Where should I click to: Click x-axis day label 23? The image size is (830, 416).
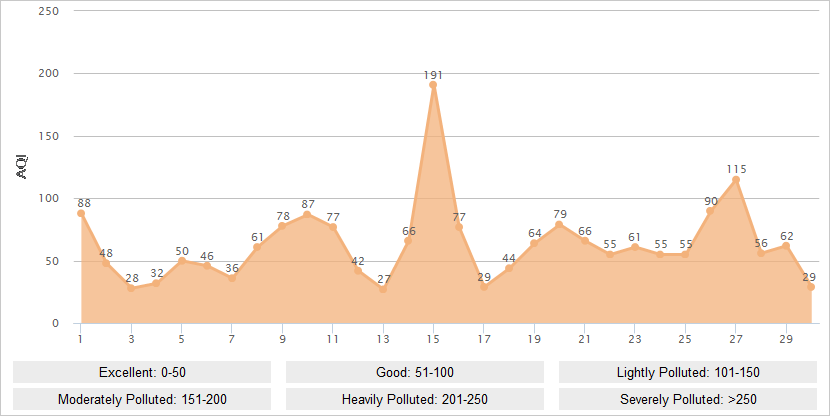coord(635,339)
